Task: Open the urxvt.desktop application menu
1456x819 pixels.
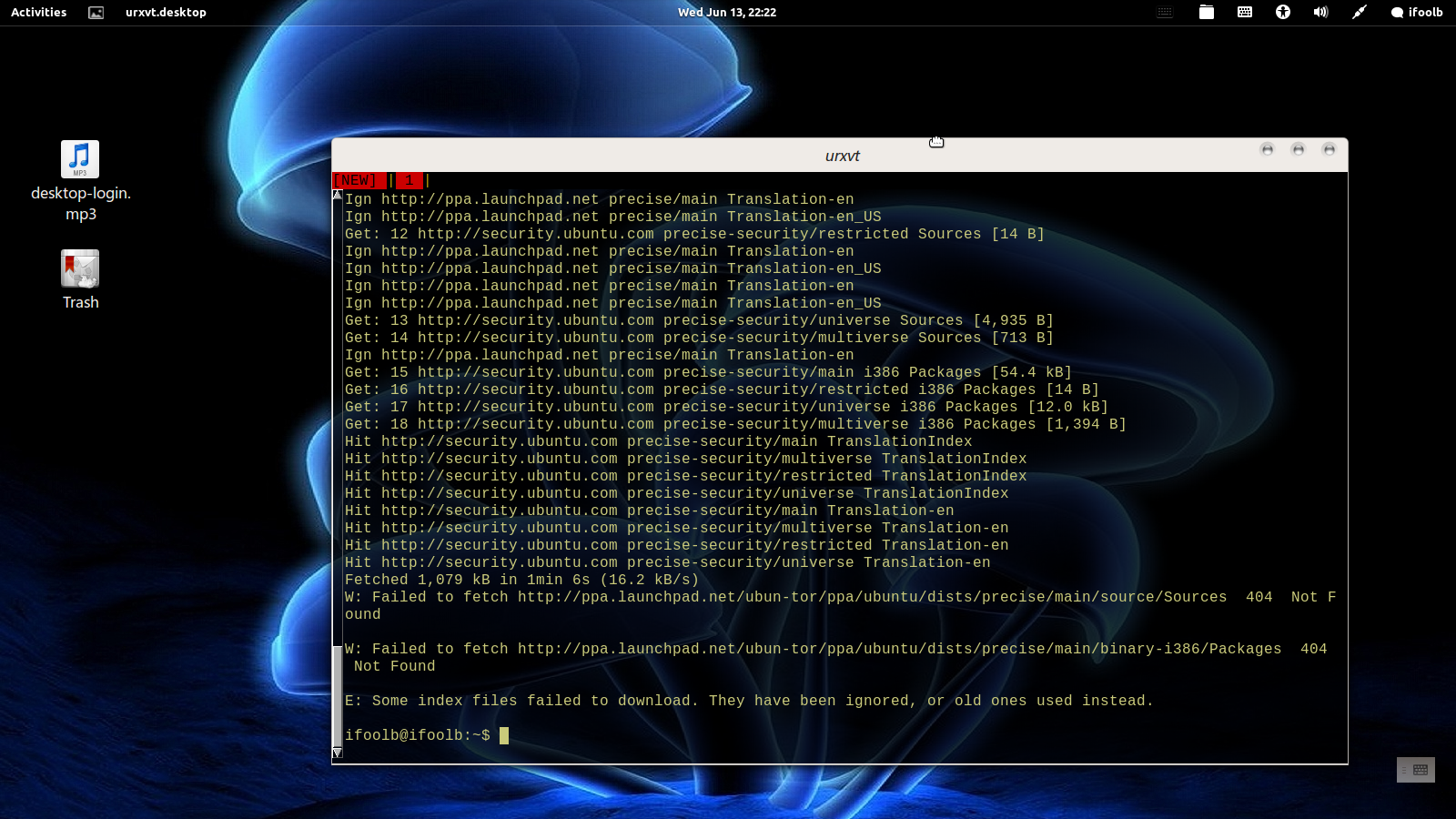Action: point(166,12)
